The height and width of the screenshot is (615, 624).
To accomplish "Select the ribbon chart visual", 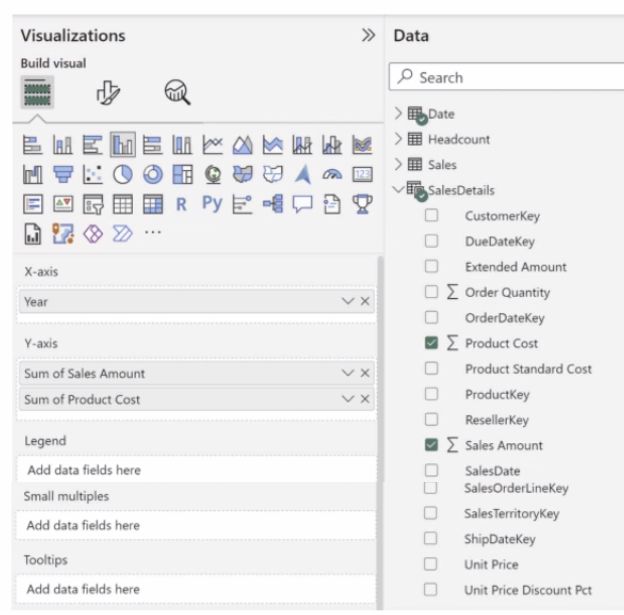I will (x=362, y=144).
